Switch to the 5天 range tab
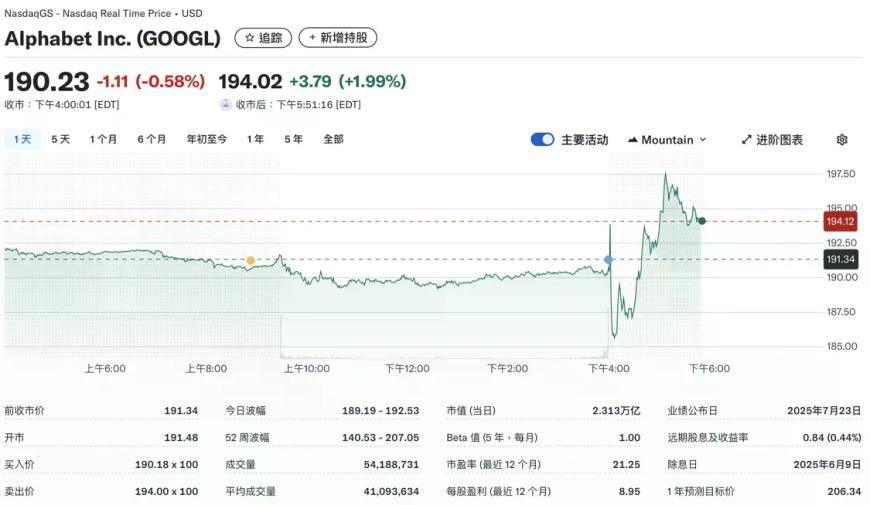 [x=60, y=139]
